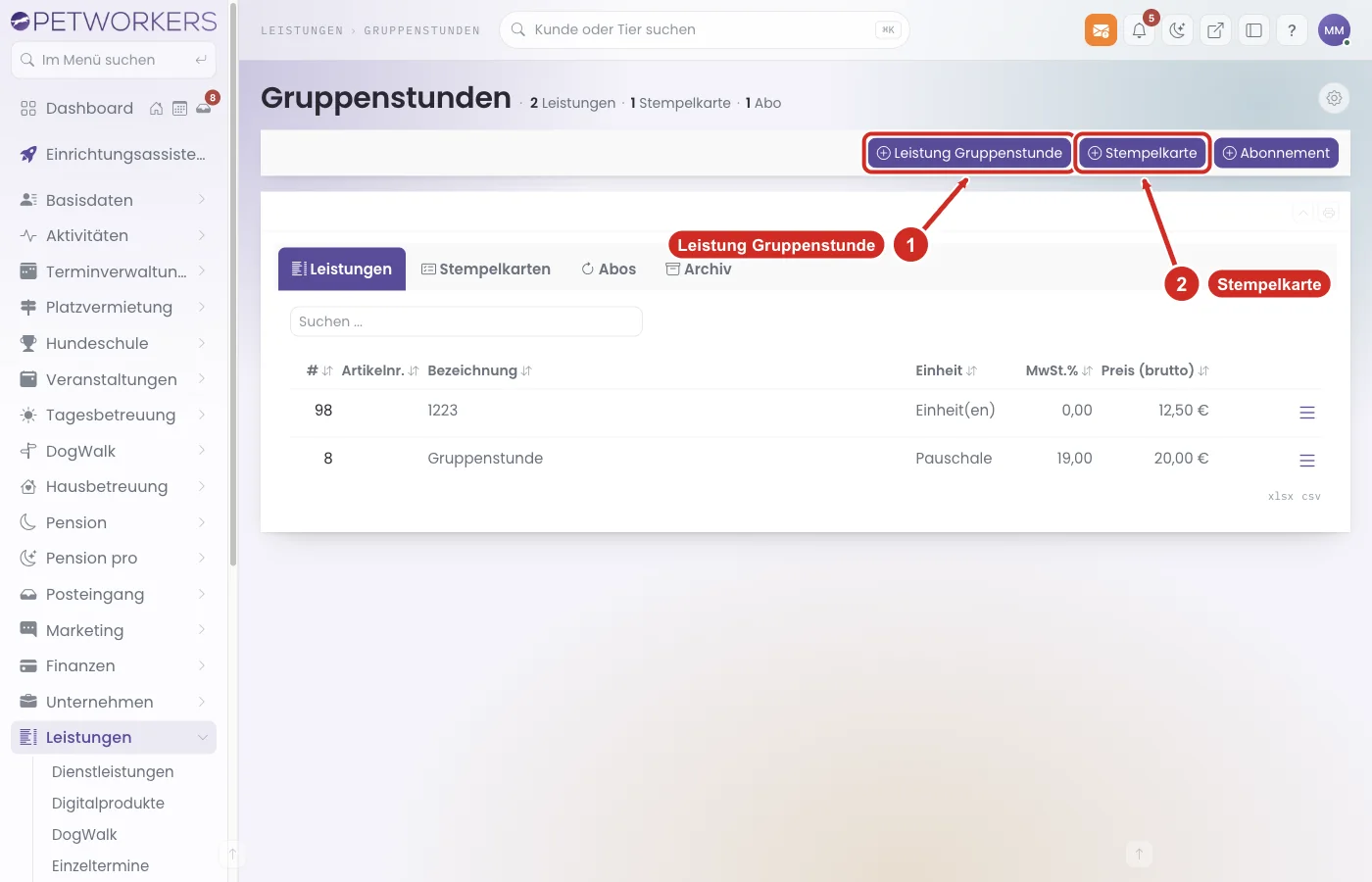
Task: Click the PetWorkers logo
Action: (x=114, y=21)
